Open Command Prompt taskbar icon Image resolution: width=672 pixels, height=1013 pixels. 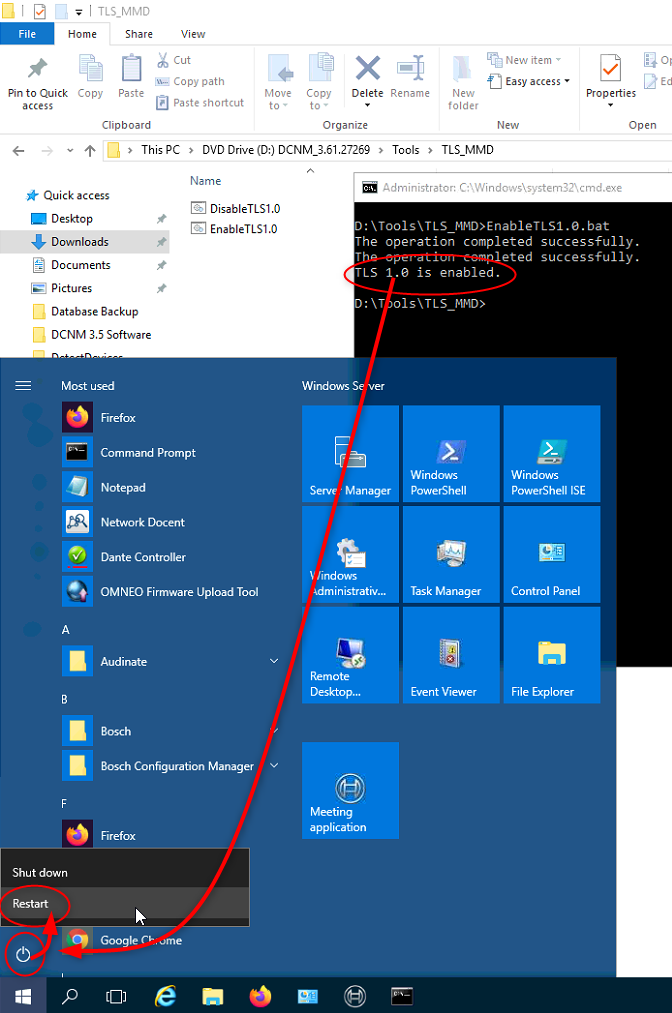tap(402, 997)
